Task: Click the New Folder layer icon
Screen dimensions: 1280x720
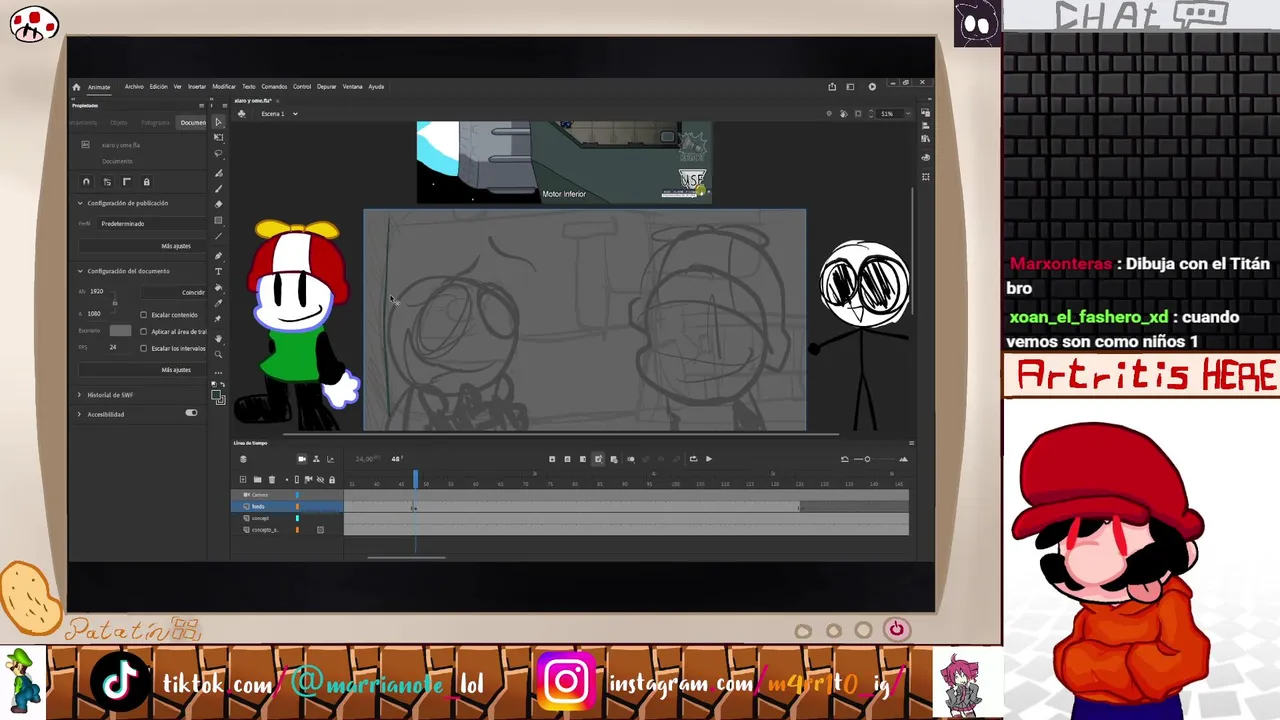Action: coord(257,480)
